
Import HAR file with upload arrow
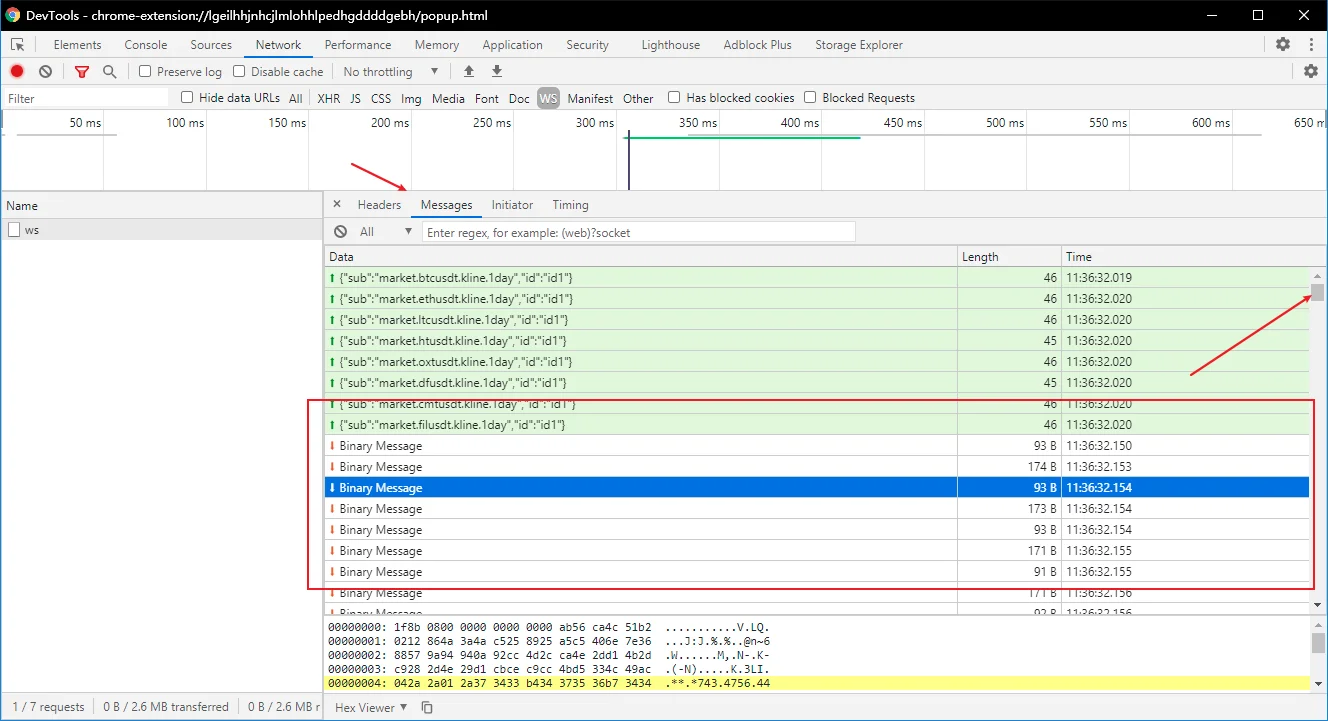[x=469, y=71]
